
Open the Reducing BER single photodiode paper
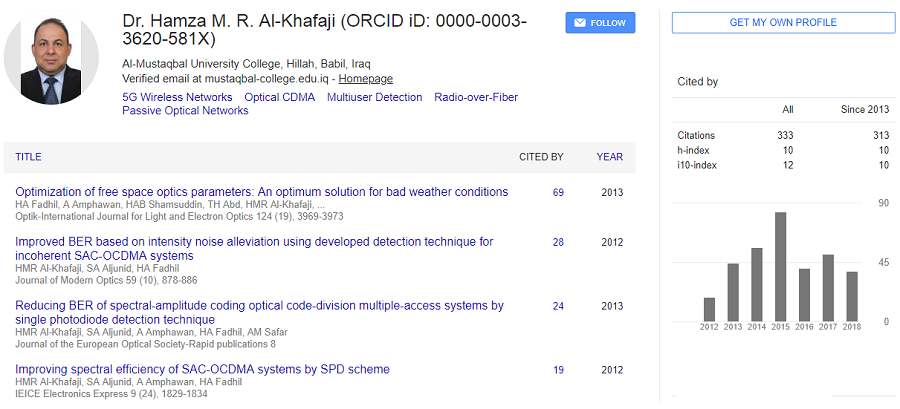(259, 312)
